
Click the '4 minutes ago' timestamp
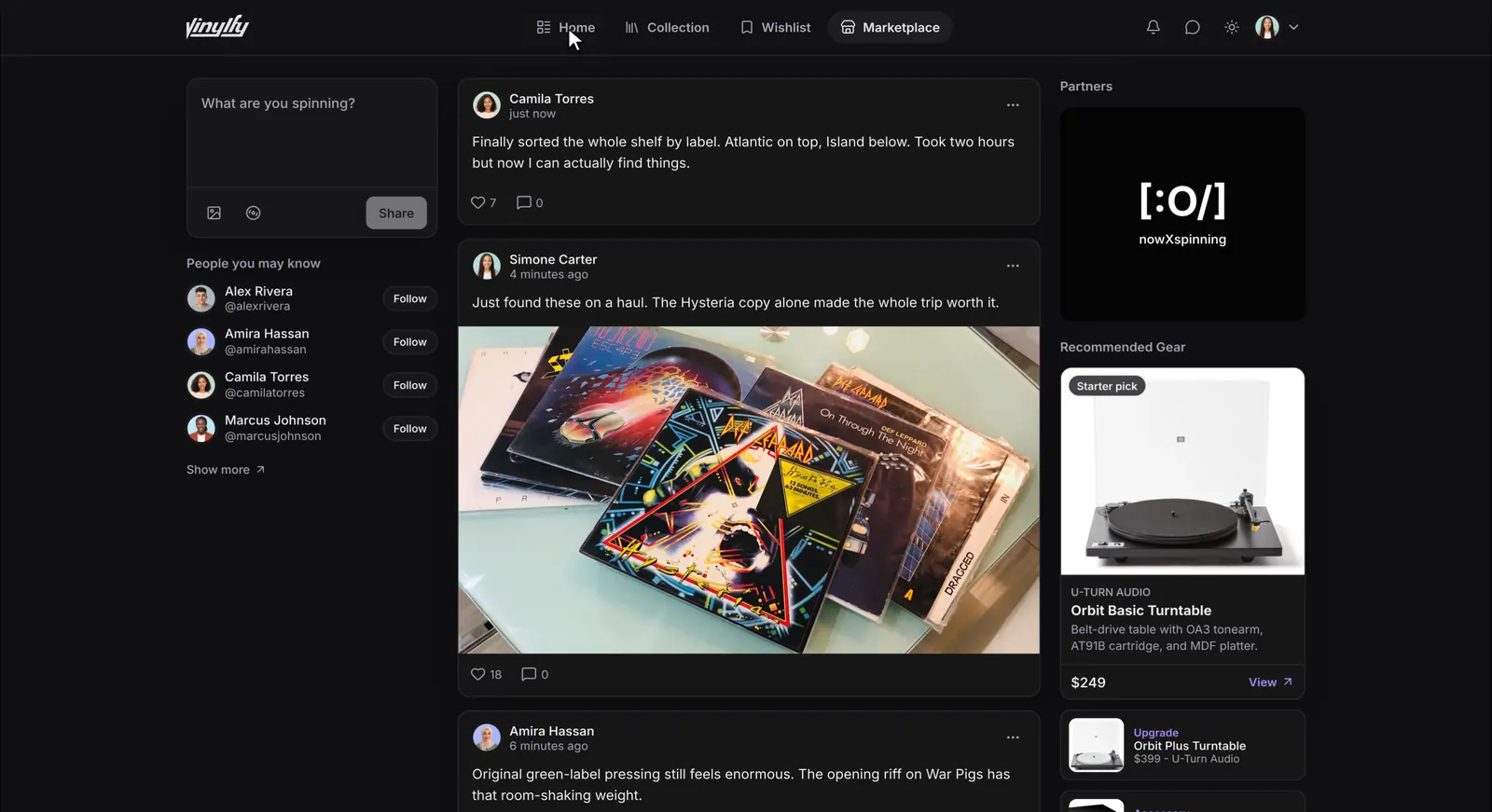coord(548,275)
